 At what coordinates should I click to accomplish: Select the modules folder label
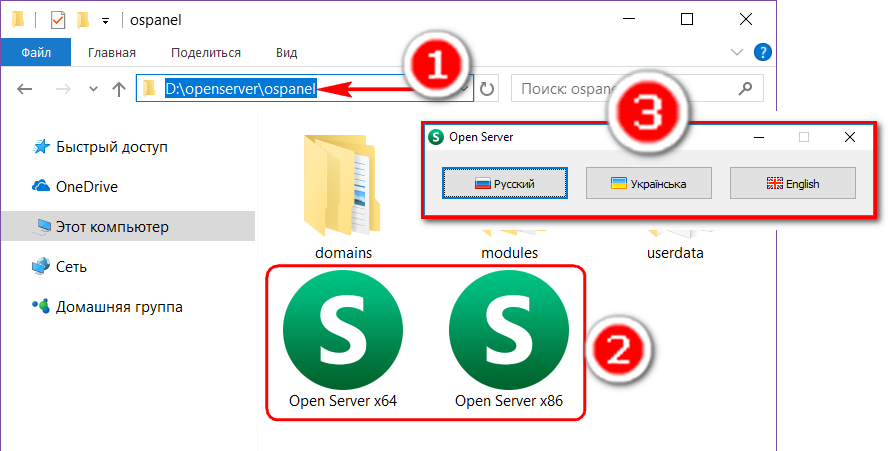click(509, 252)
